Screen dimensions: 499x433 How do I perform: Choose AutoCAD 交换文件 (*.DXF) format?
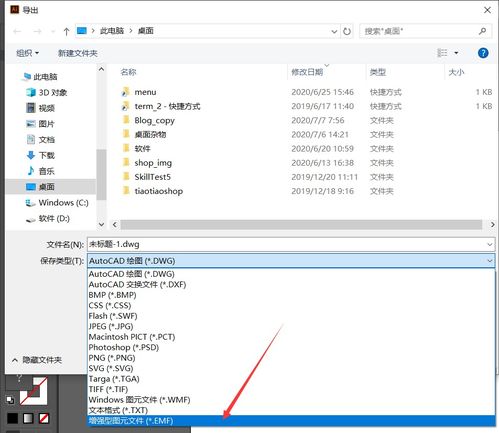(291, 284)
